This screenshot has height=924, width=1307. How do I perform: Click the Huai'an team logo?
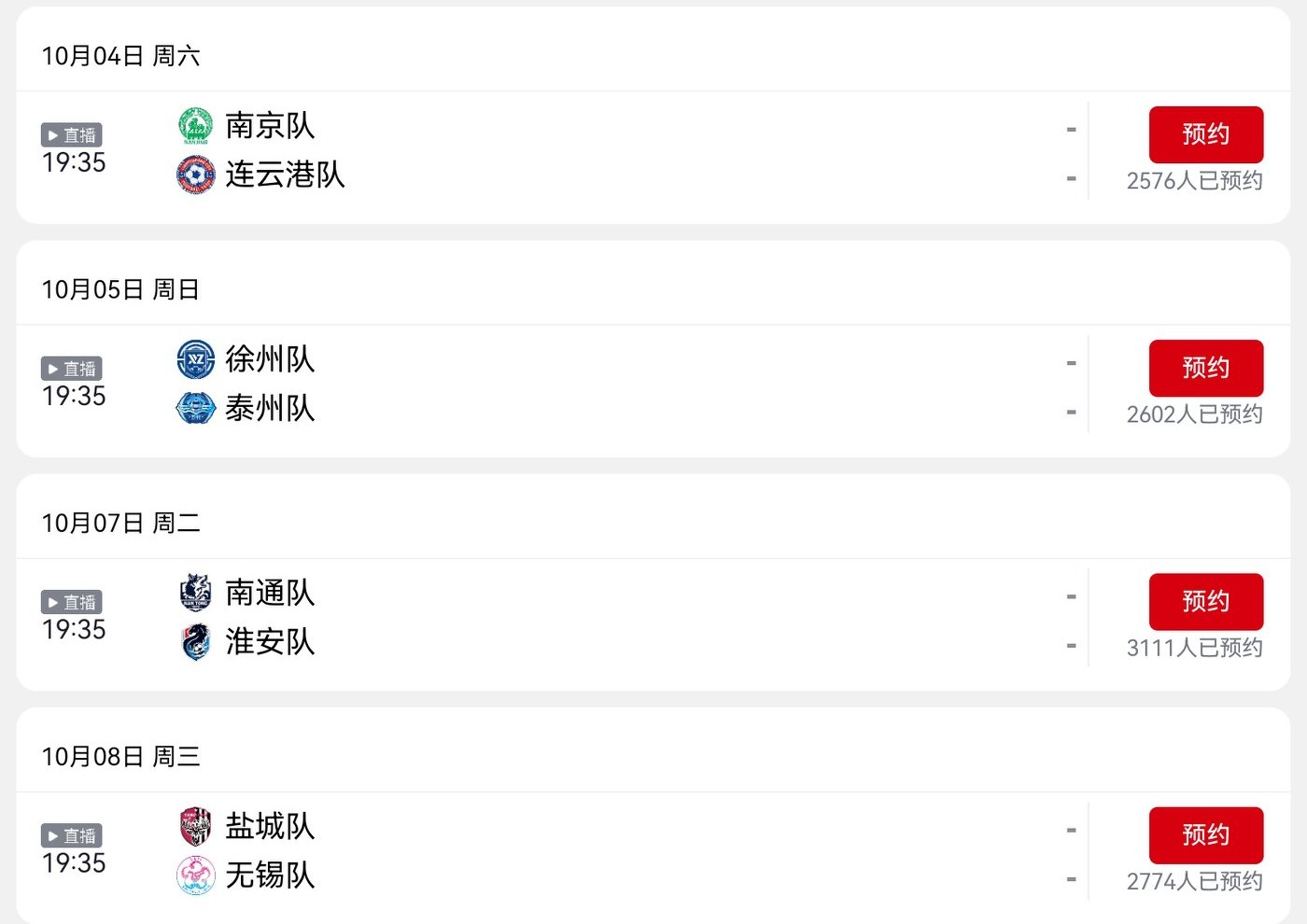click(x=195, y=641)
